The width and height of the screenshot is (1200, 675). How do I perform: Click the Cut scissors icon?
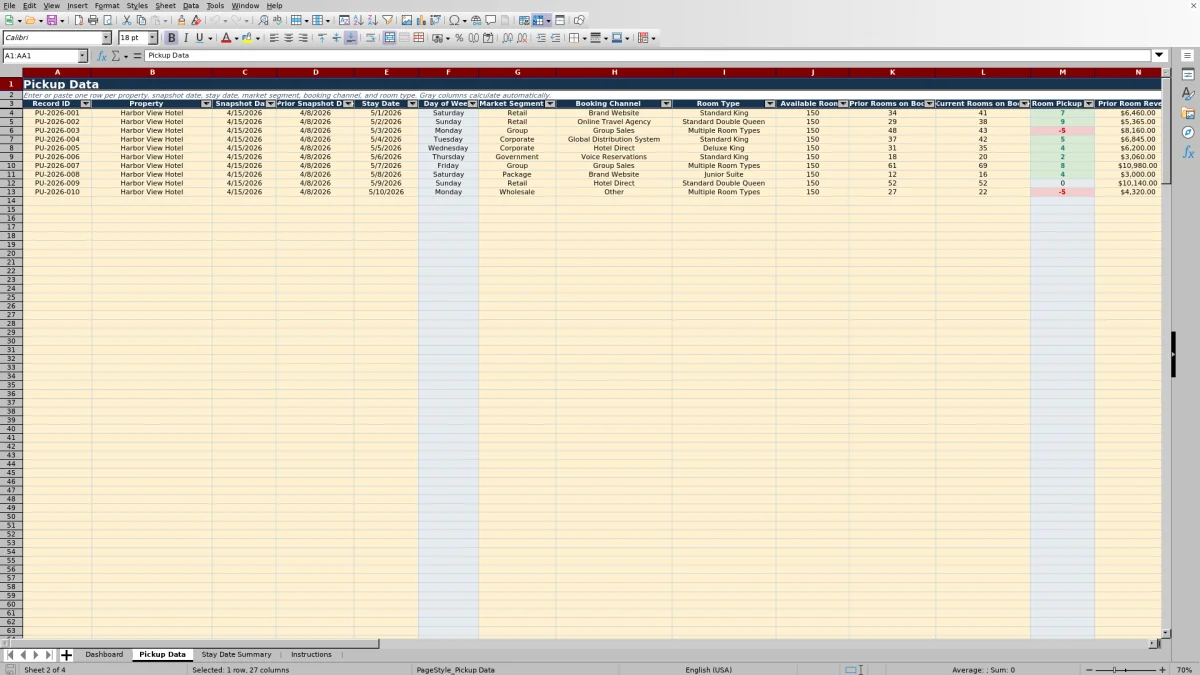pos(127,20)
